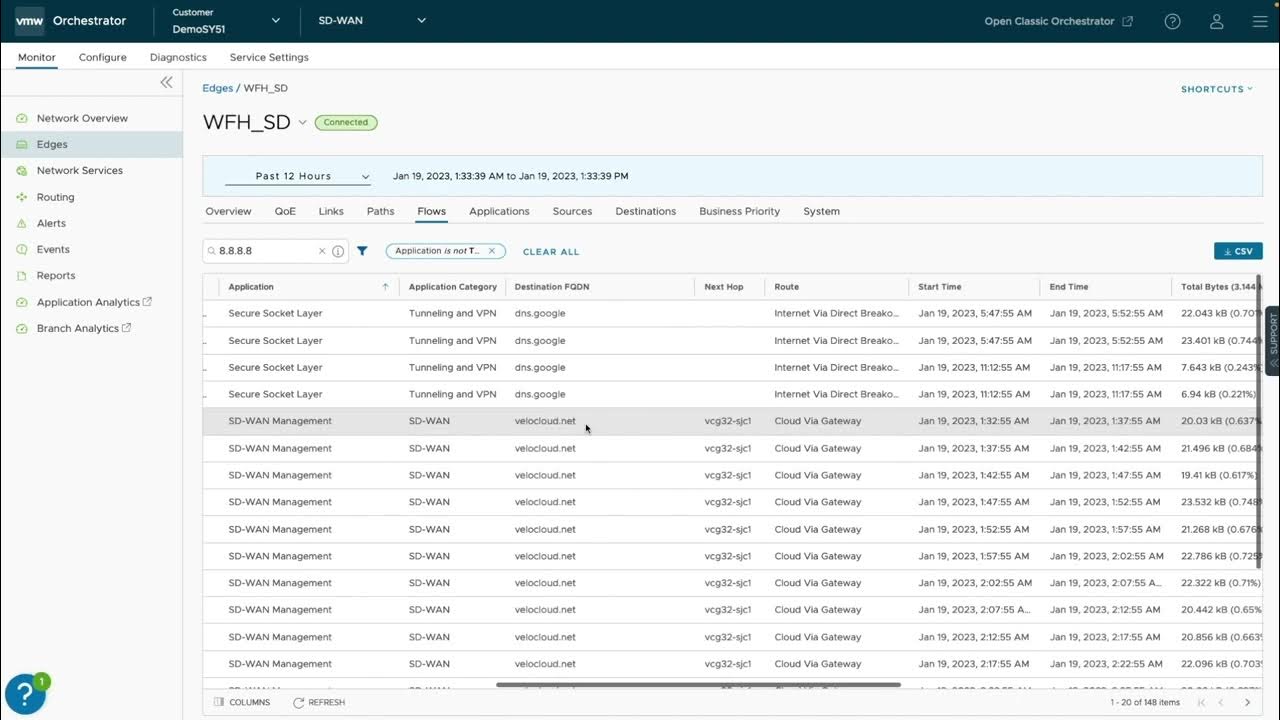Open the System sub-tab
This screenshot has height=720, width=1280.
[821, 211]
